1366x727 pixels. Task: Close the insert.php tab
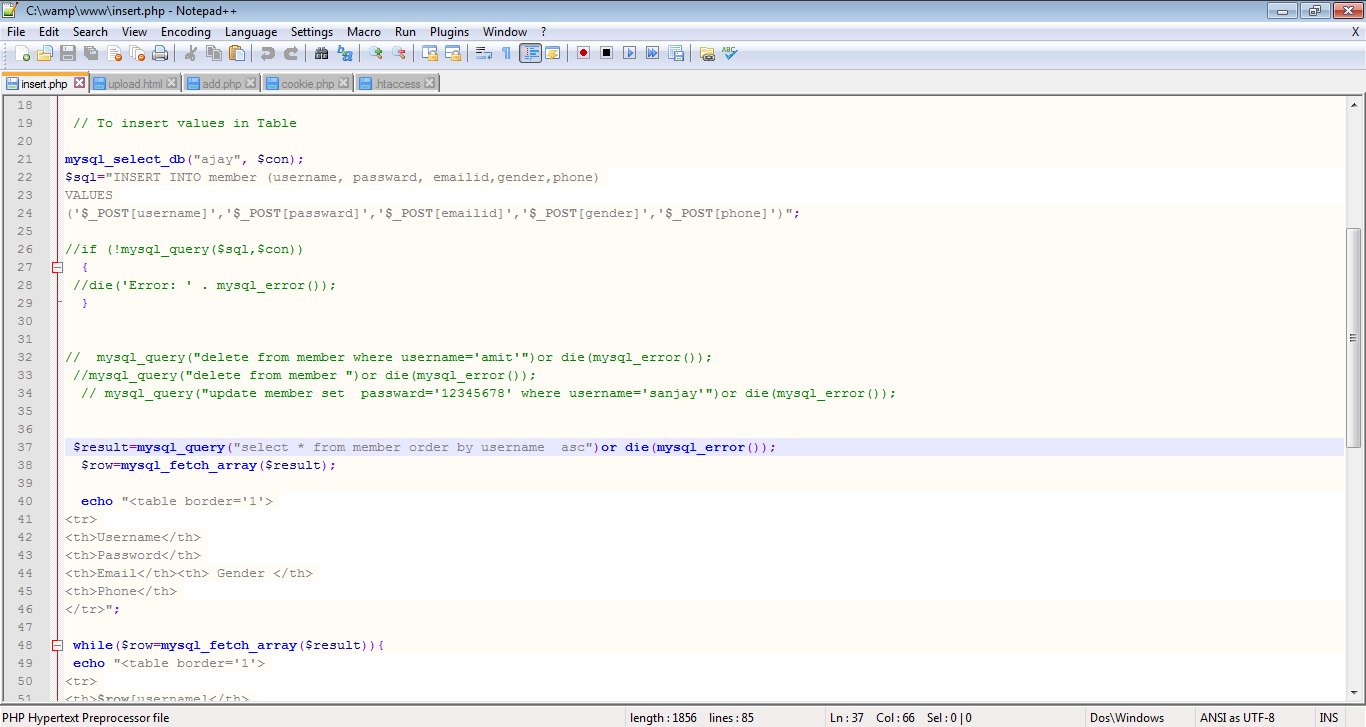pos(80,83)
